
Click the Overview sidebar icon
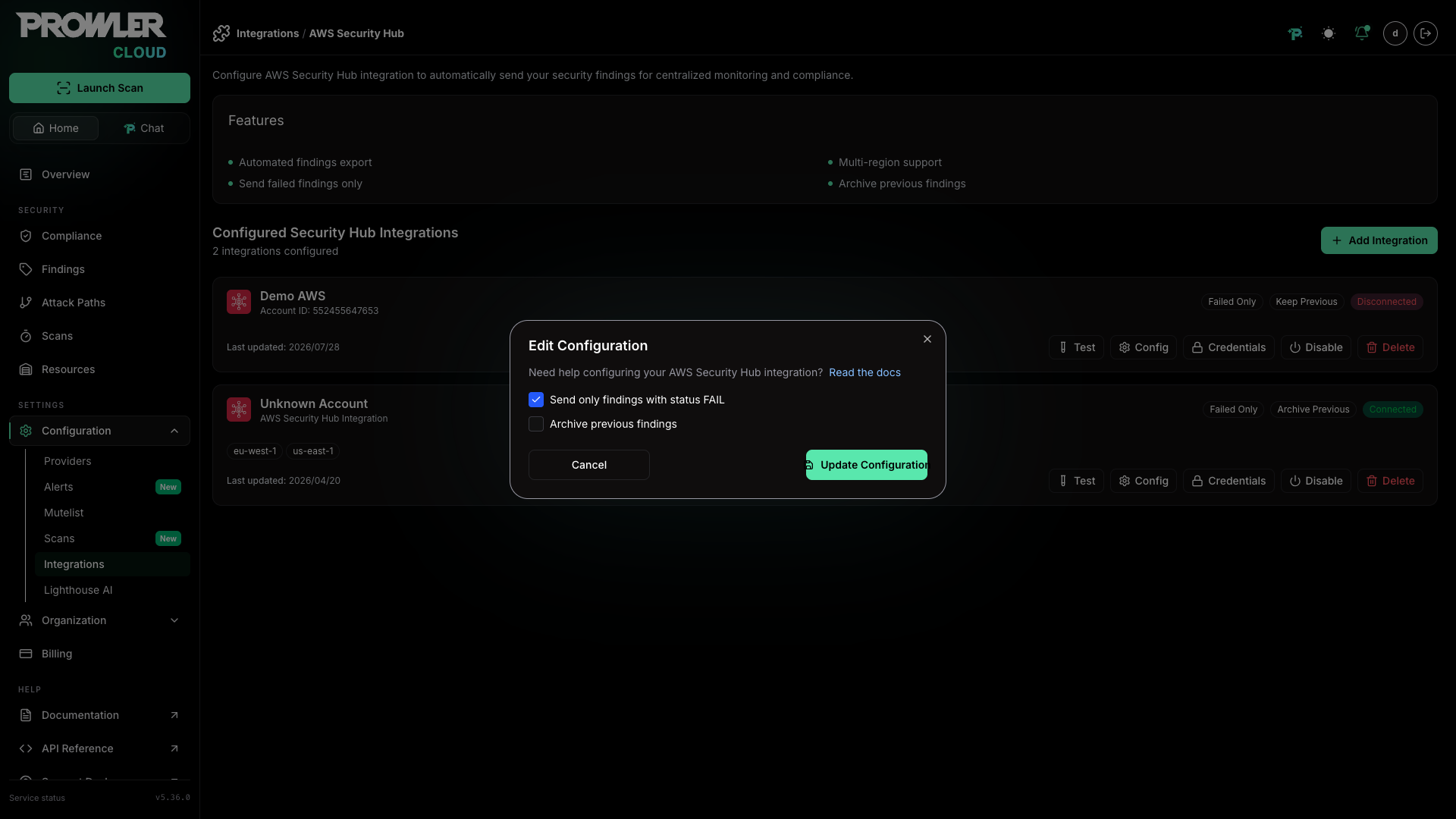click(26, 174)
